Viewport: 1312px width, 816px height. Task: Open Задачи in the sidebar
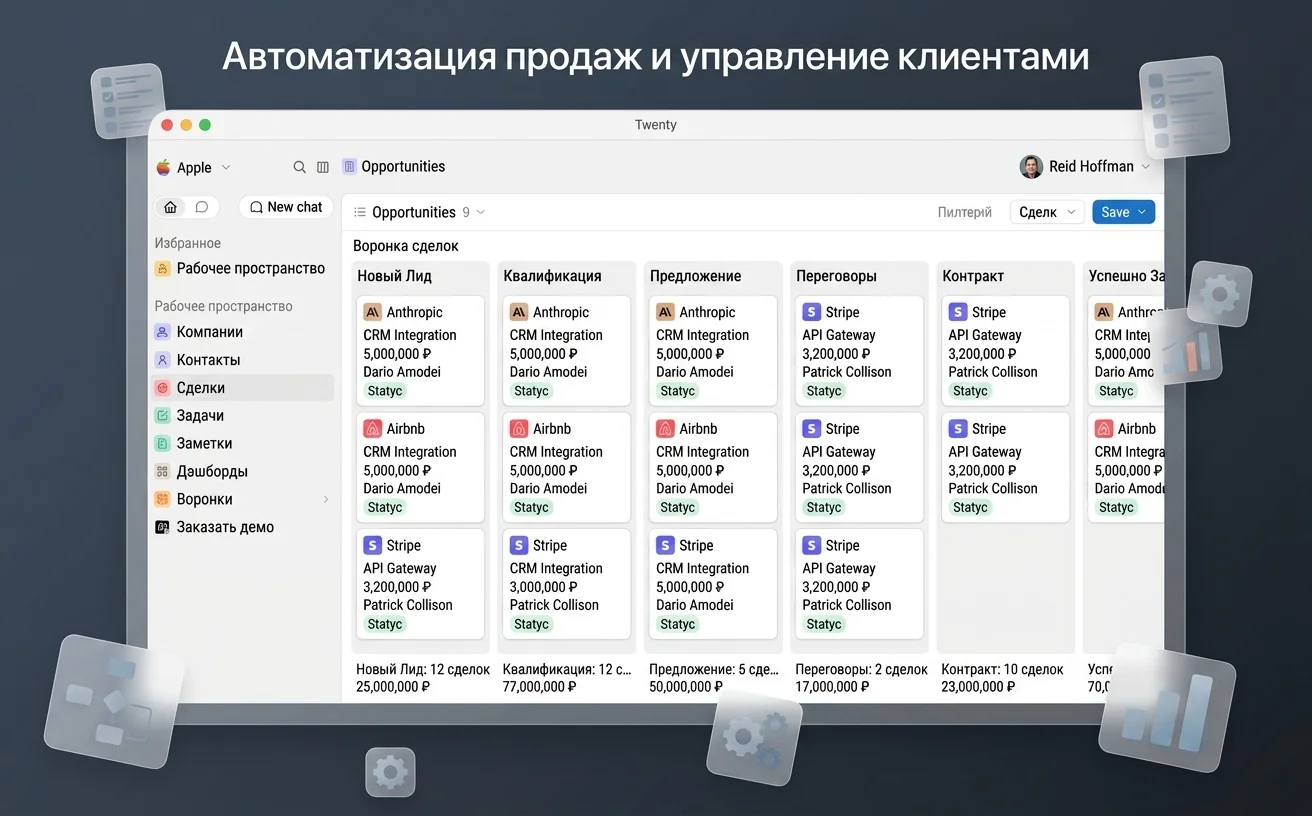[243, 415]
